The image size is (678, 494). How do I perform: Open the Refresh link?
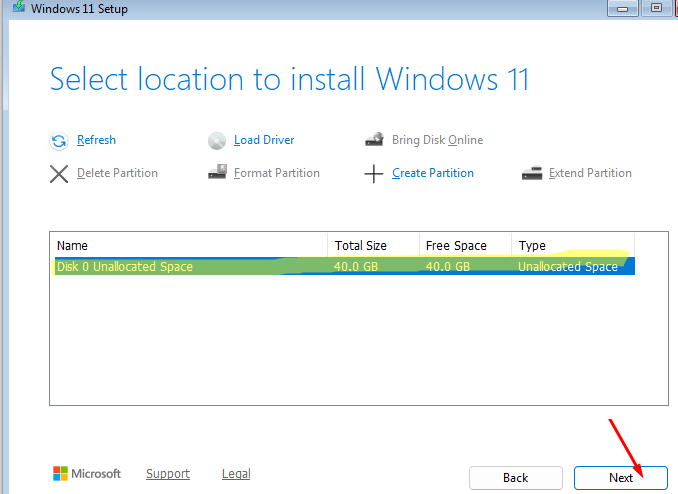[96, 140]
